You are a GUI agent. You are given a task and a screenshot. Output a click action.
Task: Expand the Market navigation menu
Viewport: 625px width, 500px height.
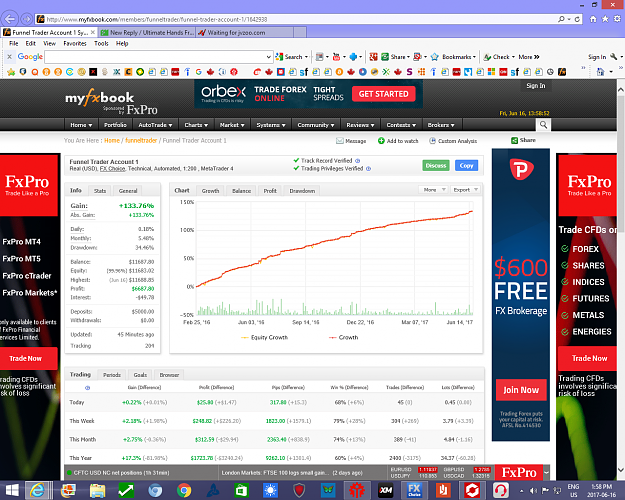pos(232,125)
